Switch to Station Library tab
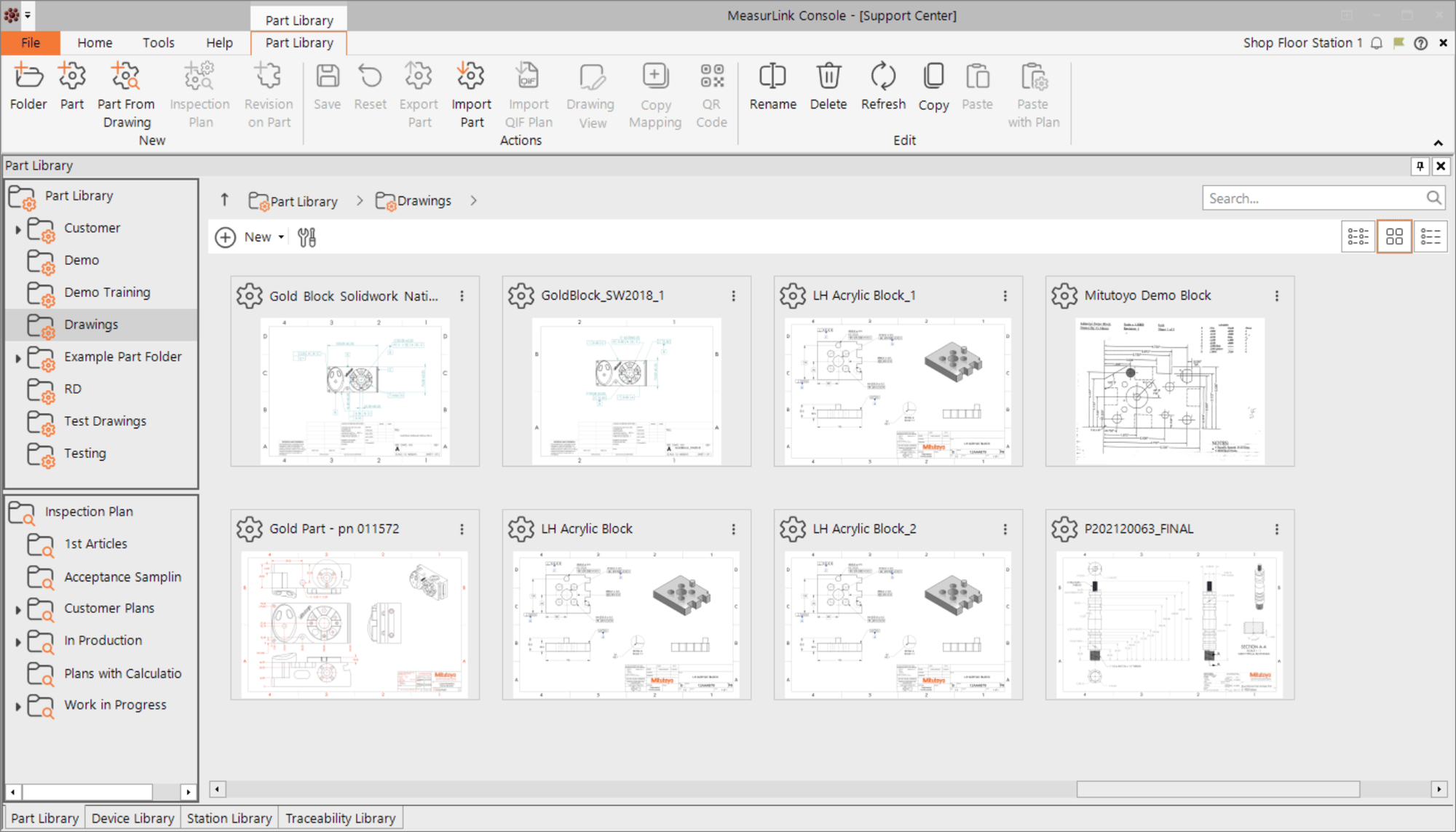This screenshot has height=832, width=1456. point(229,818)
